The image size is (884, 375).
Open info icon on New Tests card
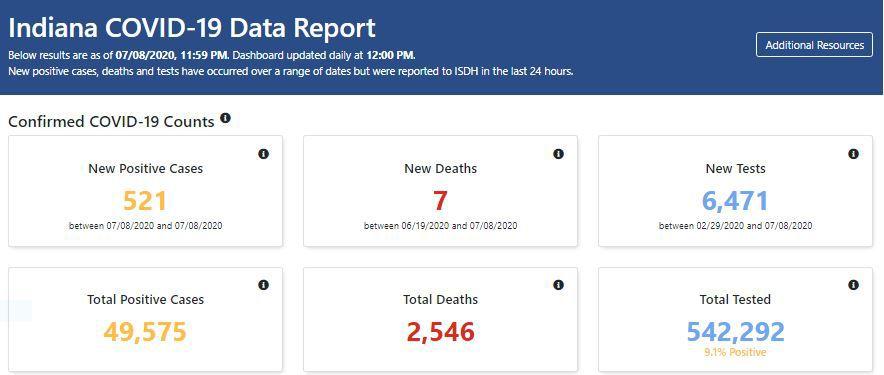[853, 154]
